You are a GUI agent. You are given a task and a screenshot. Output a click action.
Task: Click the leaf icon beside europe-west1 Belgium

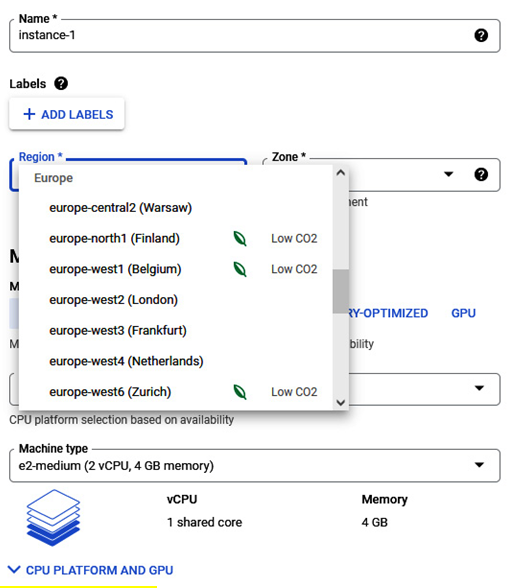coord(240,269)
